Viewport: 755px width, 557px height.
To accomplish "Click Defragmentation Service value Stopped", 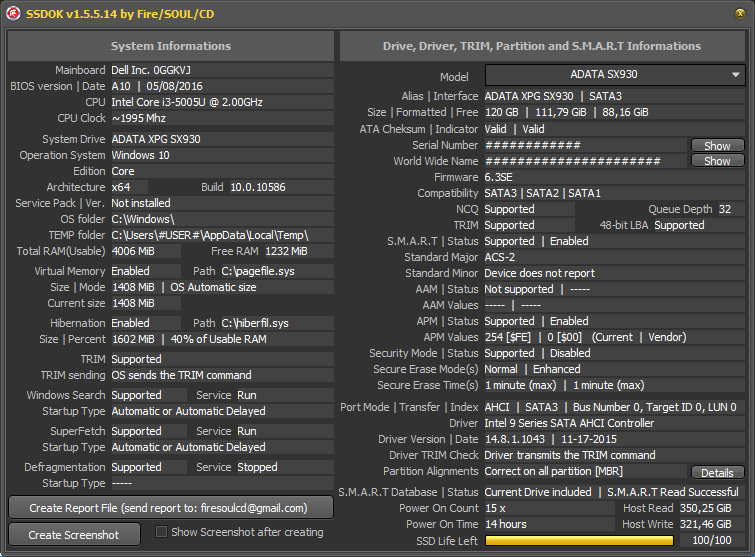I will pos(258,467).
